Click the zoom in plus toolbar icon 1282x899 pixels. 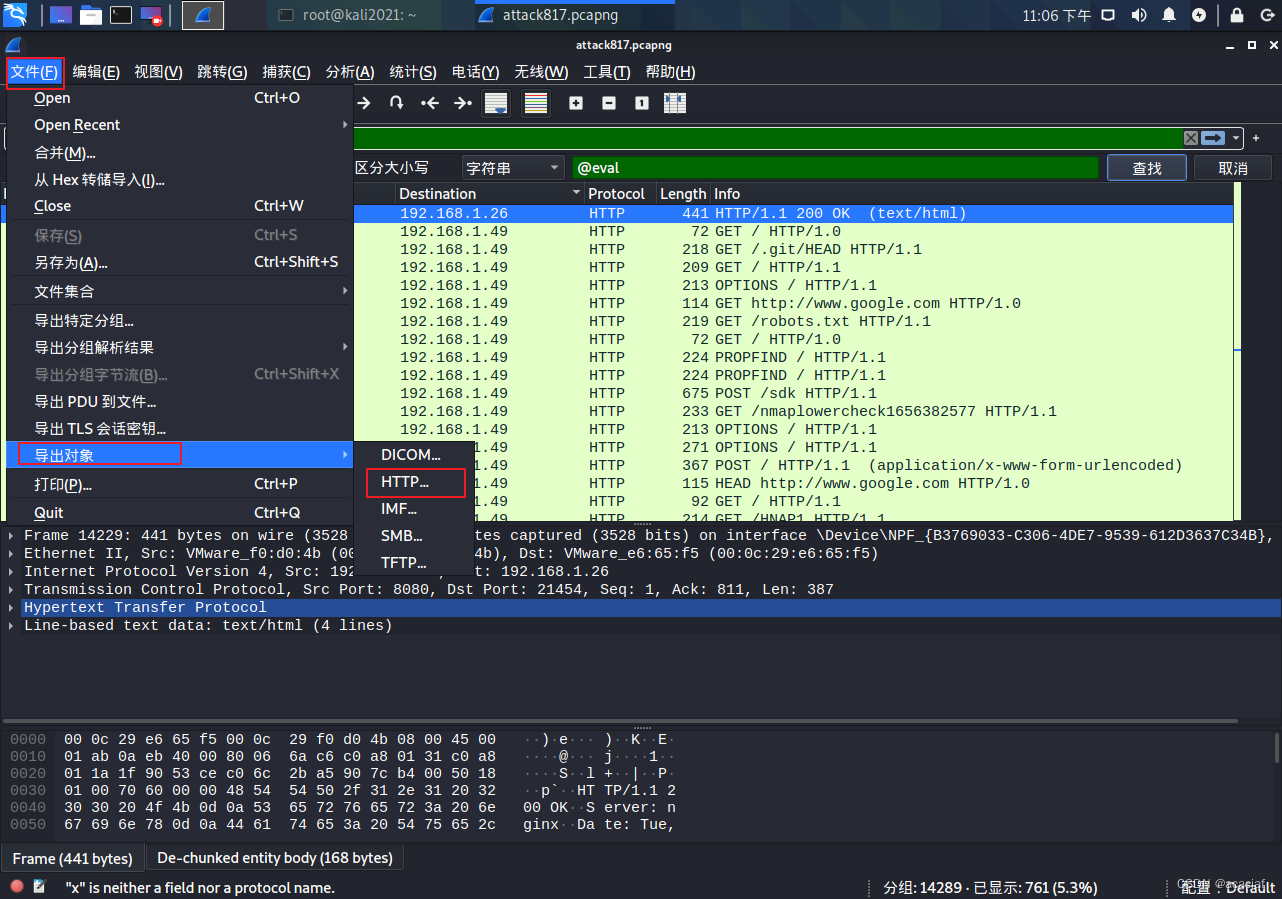[x=576, y=103]
